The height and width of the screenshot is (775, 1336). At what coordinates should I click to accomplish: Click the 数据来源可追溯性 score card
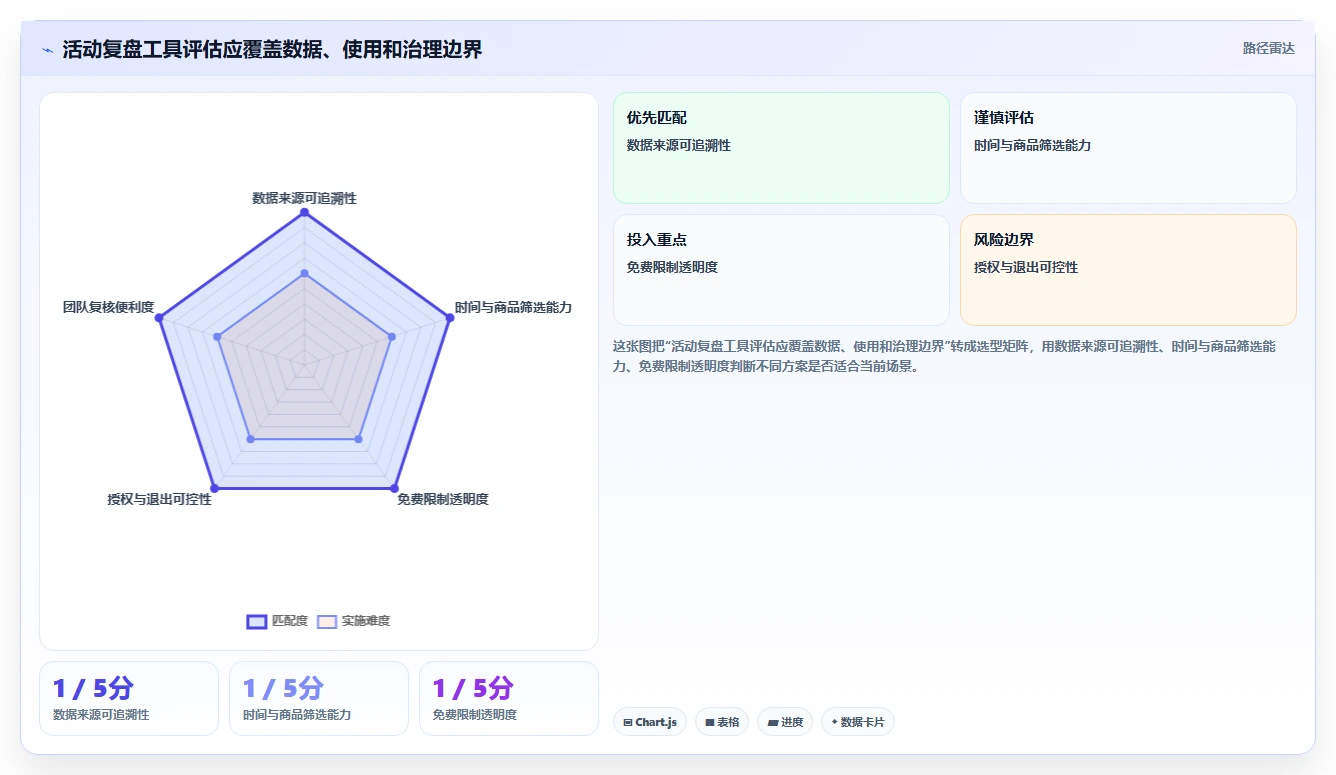129,698
